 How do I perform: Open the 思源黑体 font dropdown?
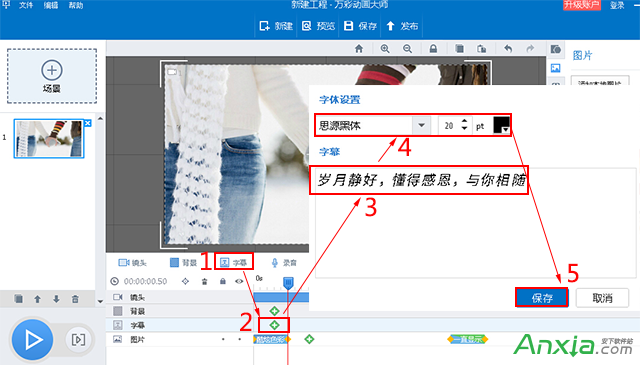point(421,125)
